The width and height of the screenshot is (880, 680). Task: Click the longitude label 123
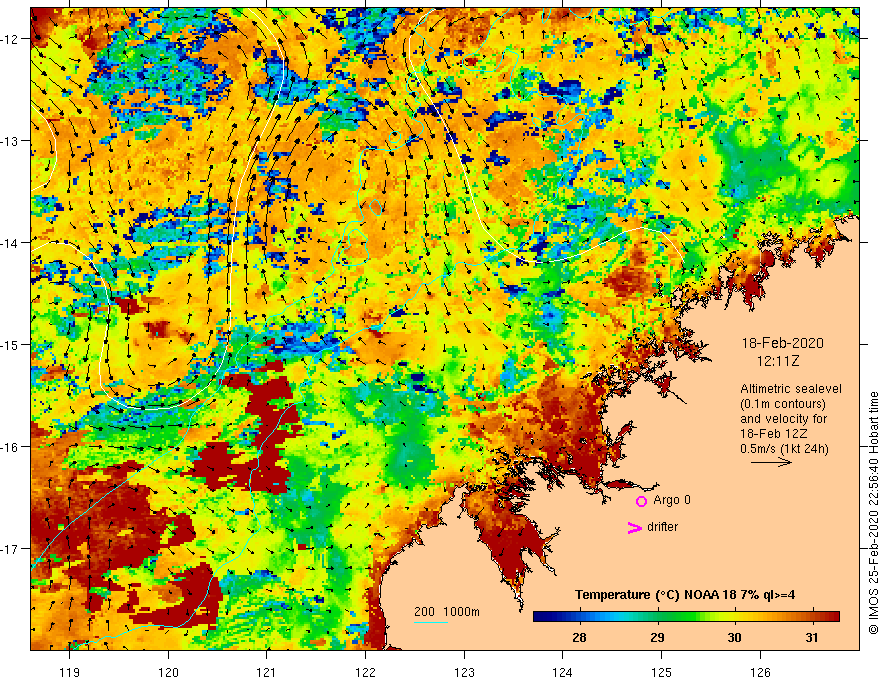(x=464, y=672)
